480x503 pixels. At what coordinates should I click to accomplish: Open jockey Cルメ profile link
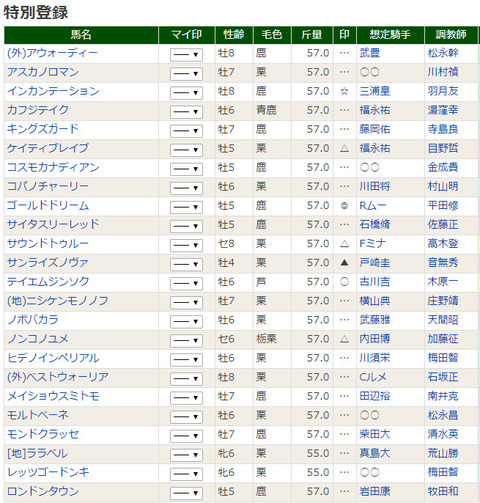coord(373,377)
